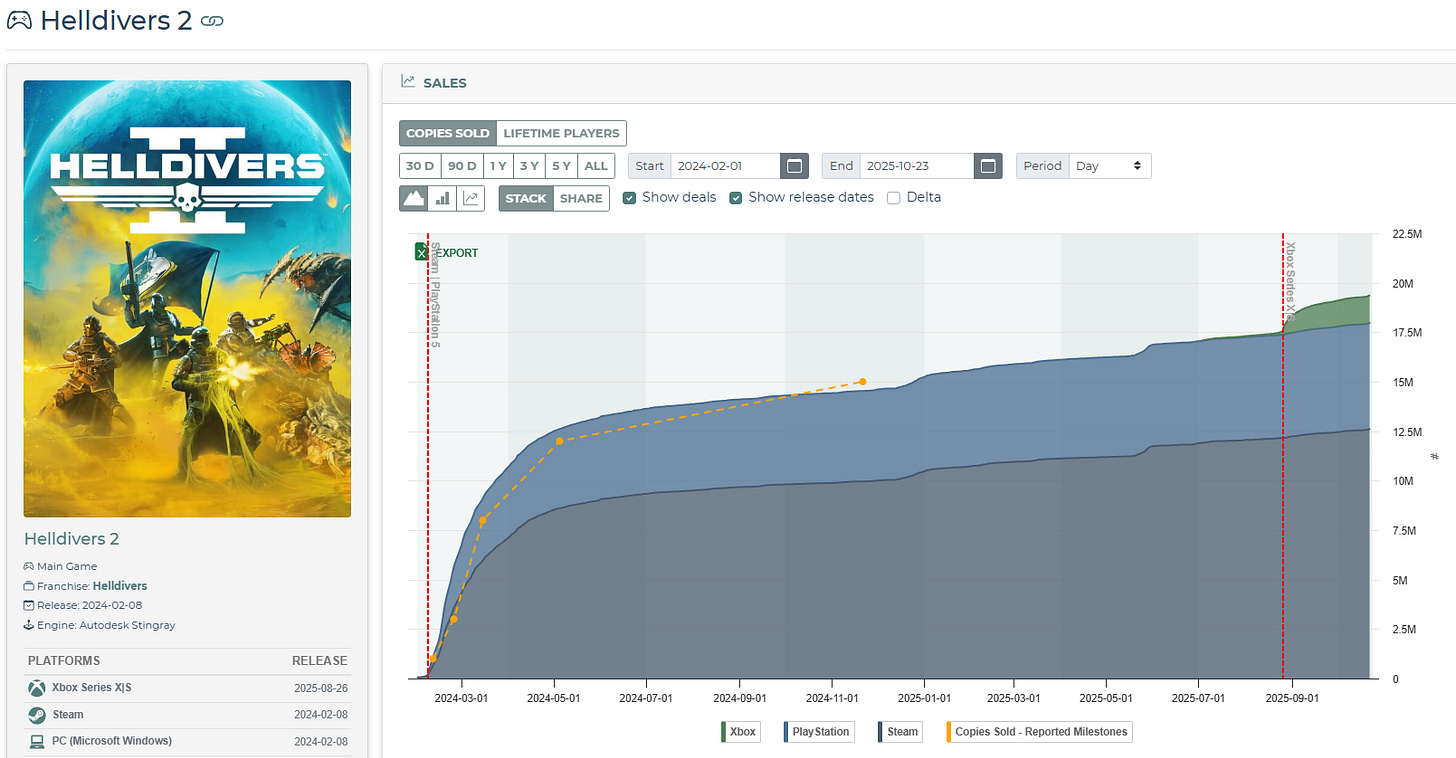This screenshot has height=758, width=1456.
Task: Click the Xbox Series X|S platform icon
Action: pyautogui.click(x=37, y=688)
